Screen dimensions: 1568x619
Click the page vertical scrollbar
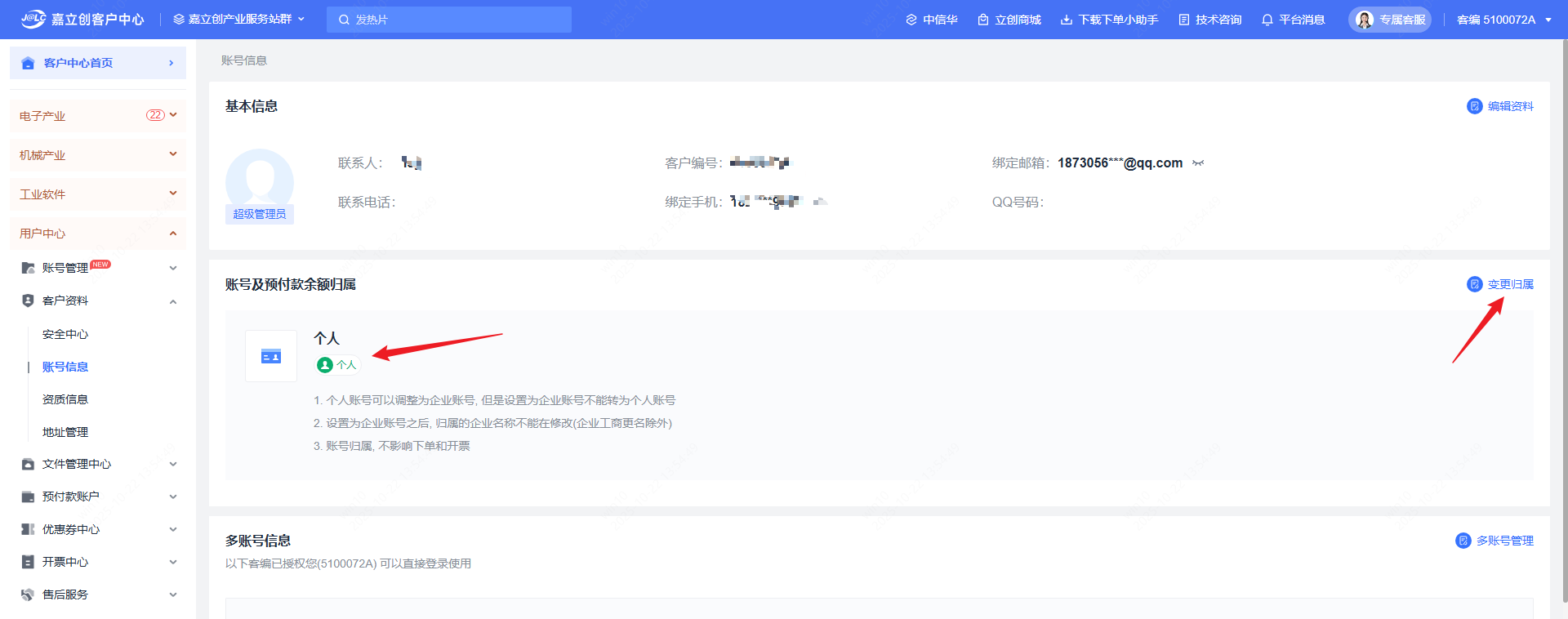1564,322
